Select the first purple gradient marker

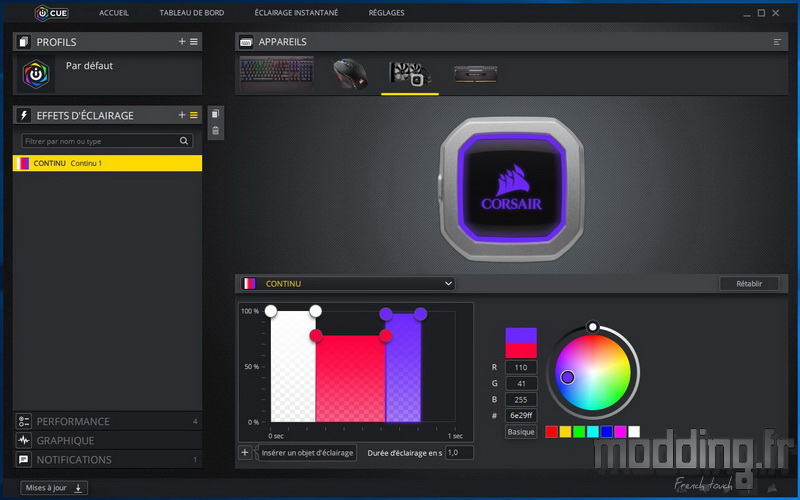(x=386, y=314)
